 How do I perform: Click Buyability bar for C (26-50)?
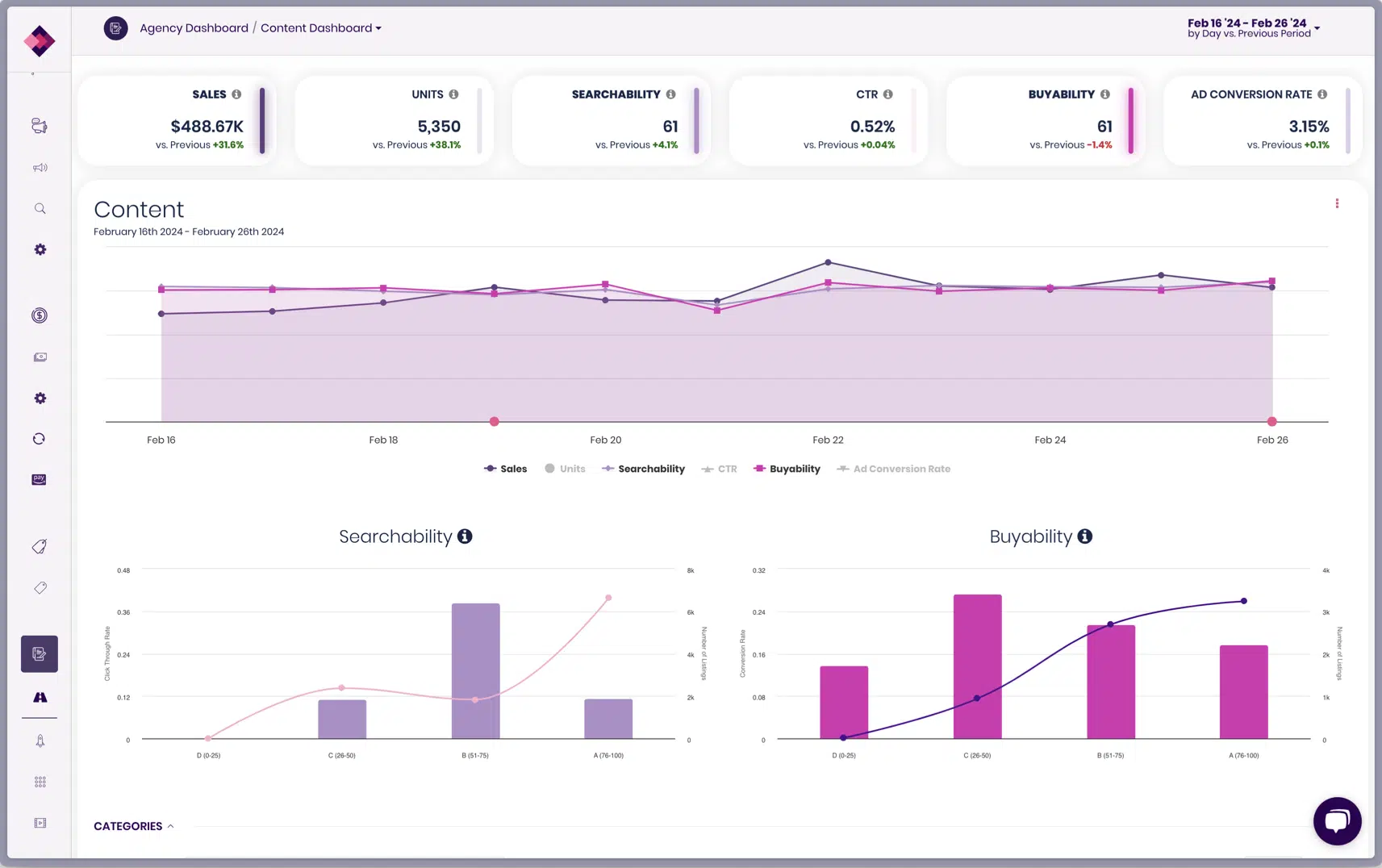977,666
